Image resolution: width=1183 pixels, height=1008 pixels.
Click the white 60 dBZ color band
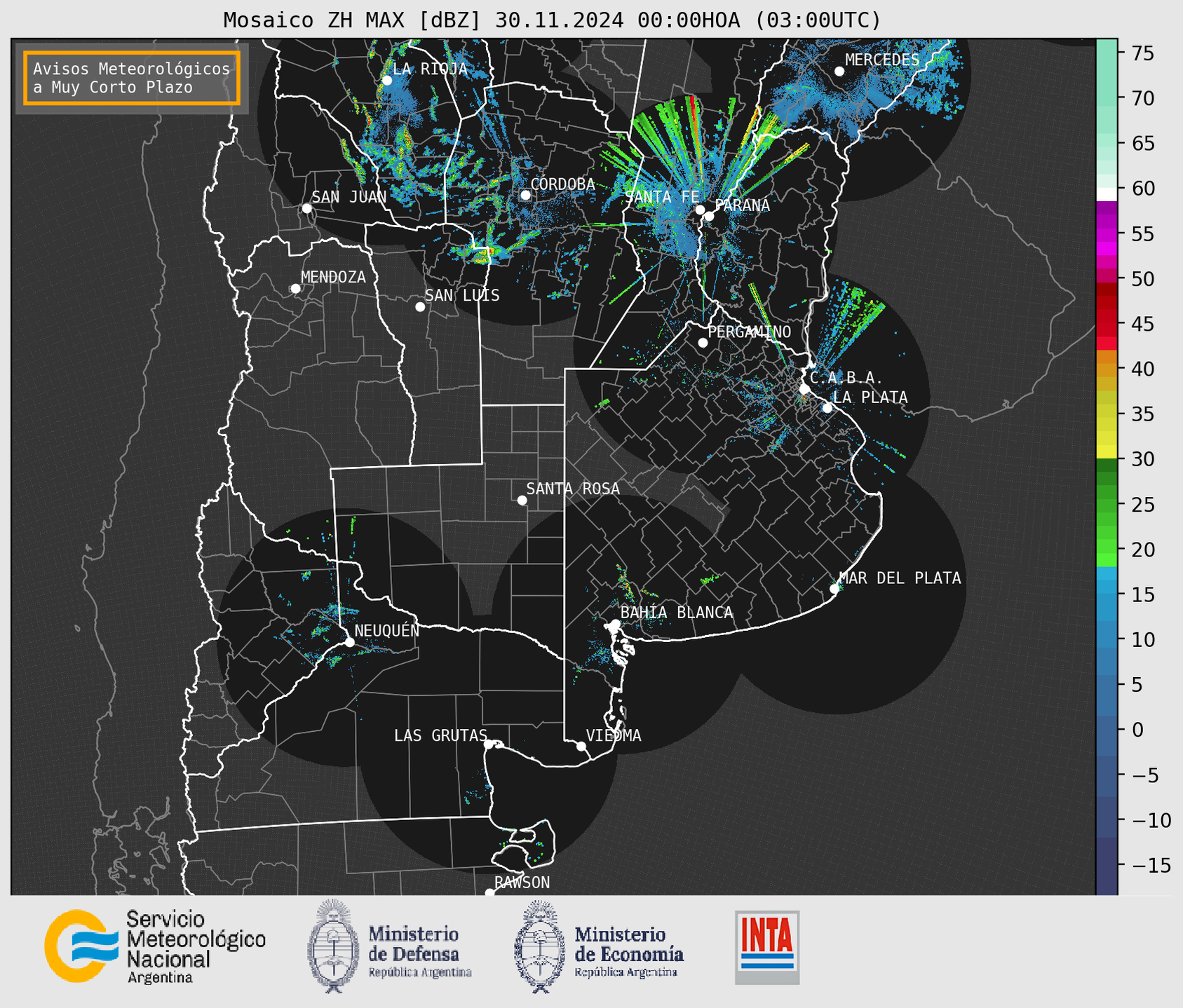(x=1107, y=194)
